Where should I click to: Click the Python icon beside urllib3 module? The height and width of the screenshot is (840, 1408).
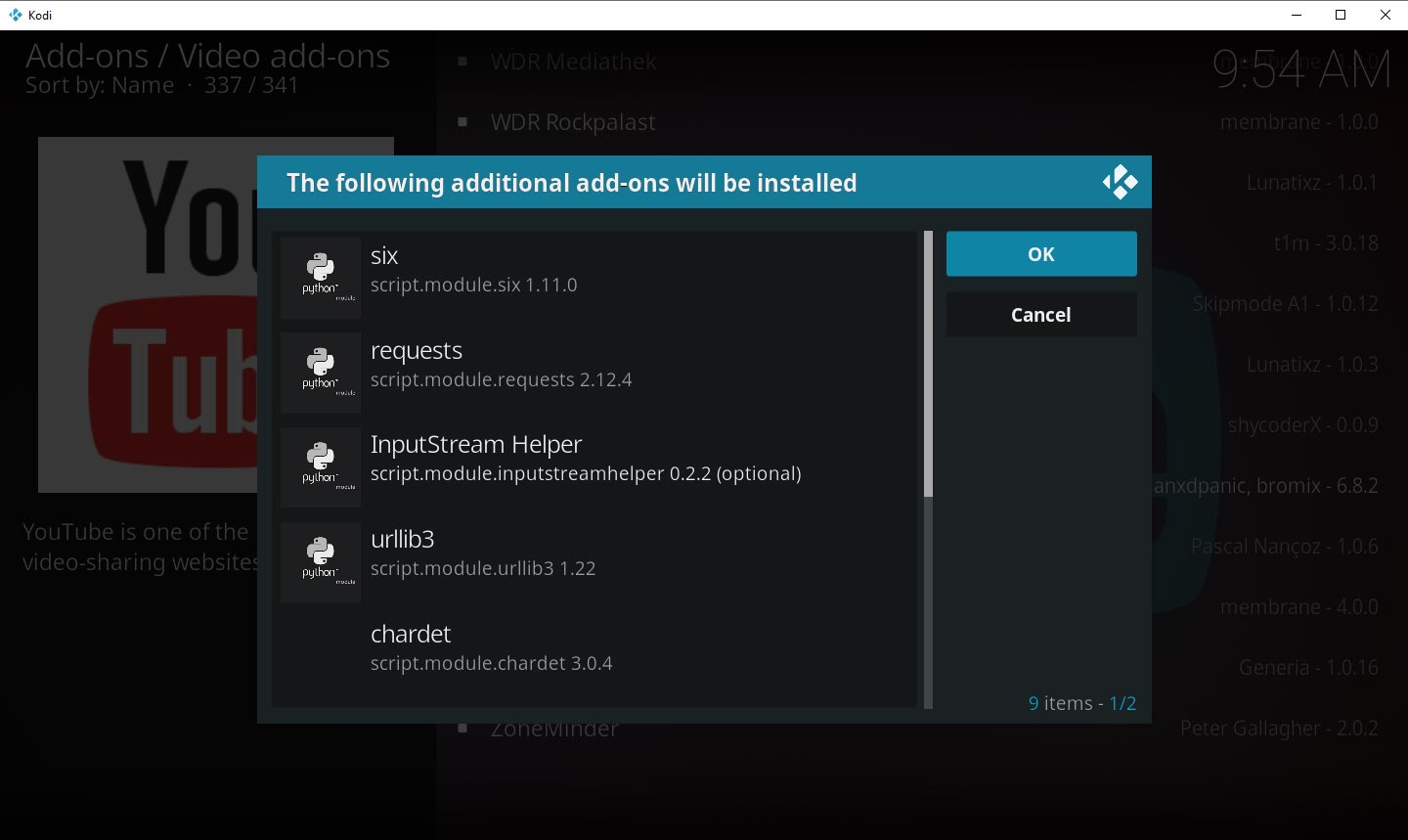[x=321, y=561]
